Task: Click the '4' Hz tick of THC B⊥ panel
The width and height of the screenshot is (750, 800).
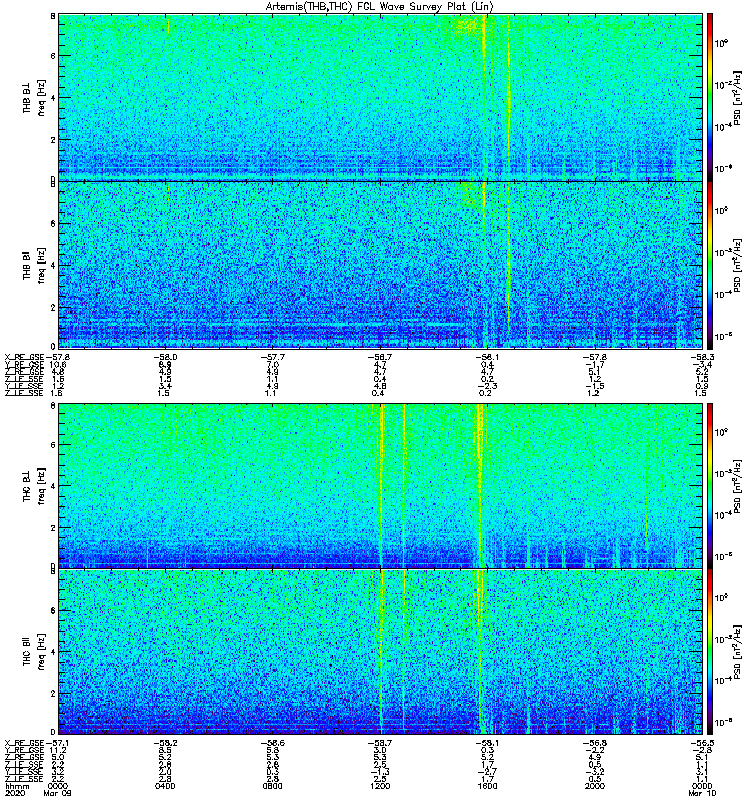Action: (x=53, y=486)
